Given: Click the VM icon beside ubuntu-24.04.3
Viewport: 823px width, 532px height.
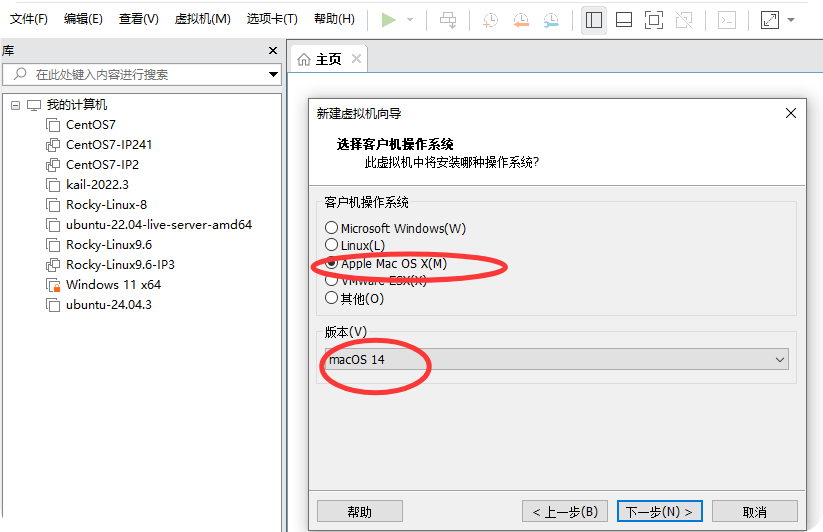Looking at the screenshot, I should coord(52,304).
